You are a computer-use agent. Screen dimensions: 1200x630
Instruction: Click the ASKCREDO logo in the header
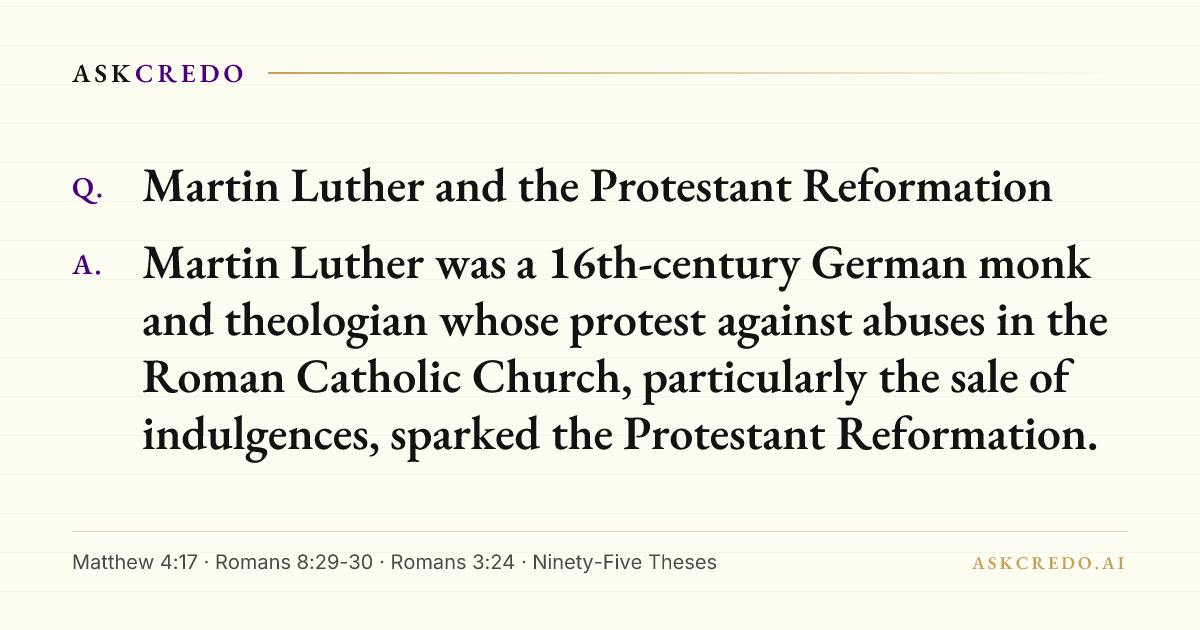pos(158,74)
